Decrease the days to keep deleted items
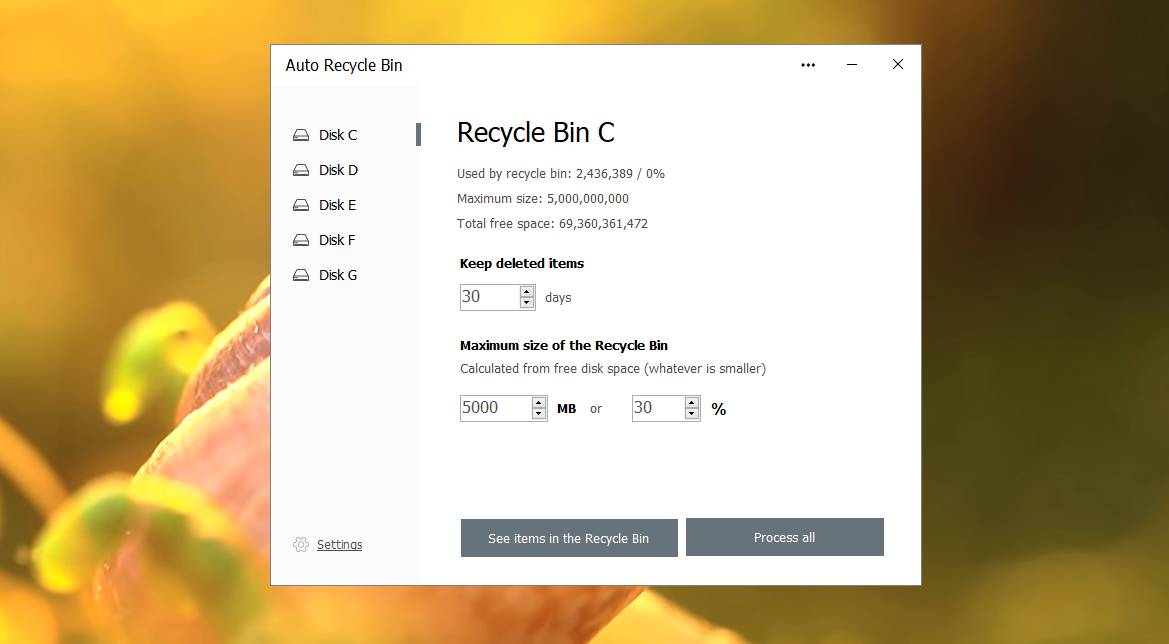Screen dimensions: 1169x644 [x=527, y=303]
